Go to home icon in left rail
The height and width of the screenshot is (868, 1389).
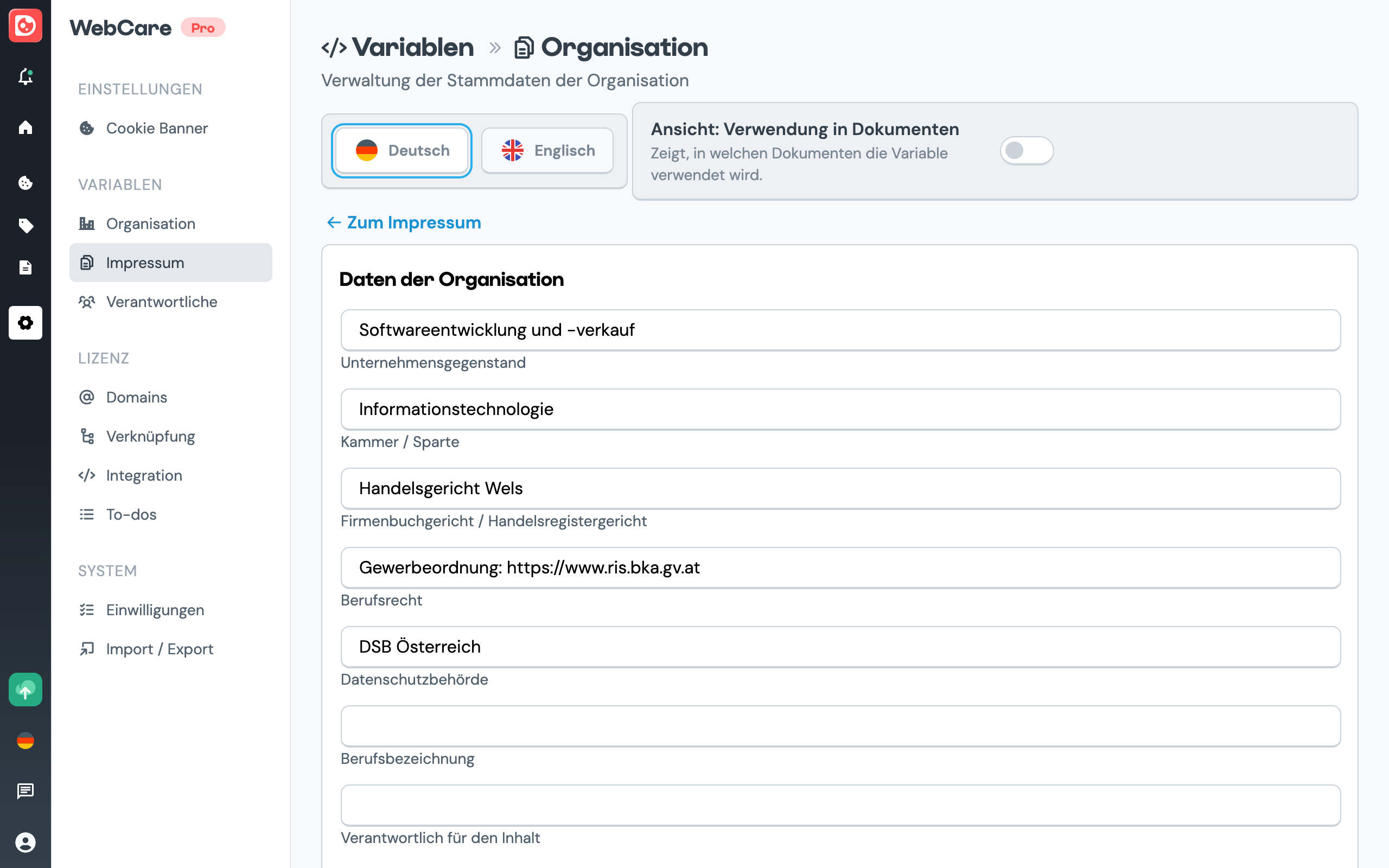coord(26,127)
